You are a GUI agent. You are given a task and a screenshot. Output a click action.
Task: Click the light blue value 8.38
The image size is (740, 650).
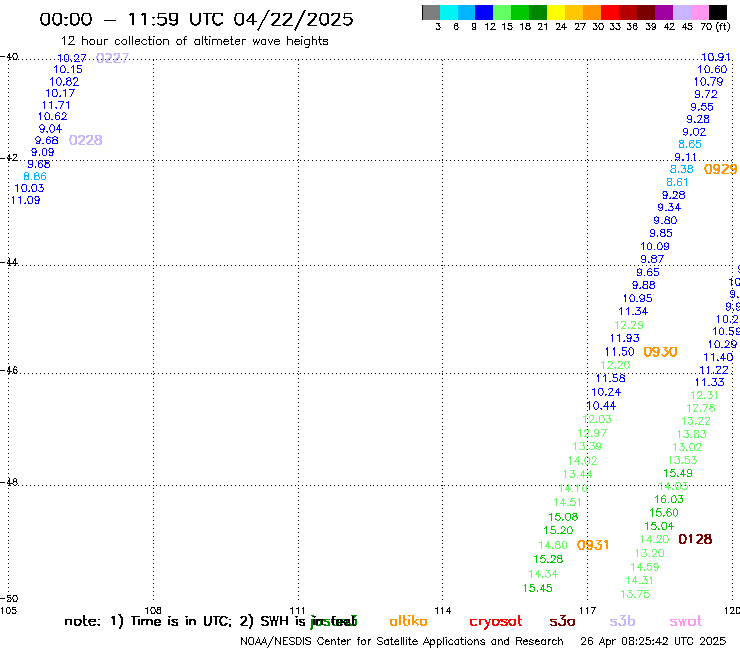coord(681,169)
